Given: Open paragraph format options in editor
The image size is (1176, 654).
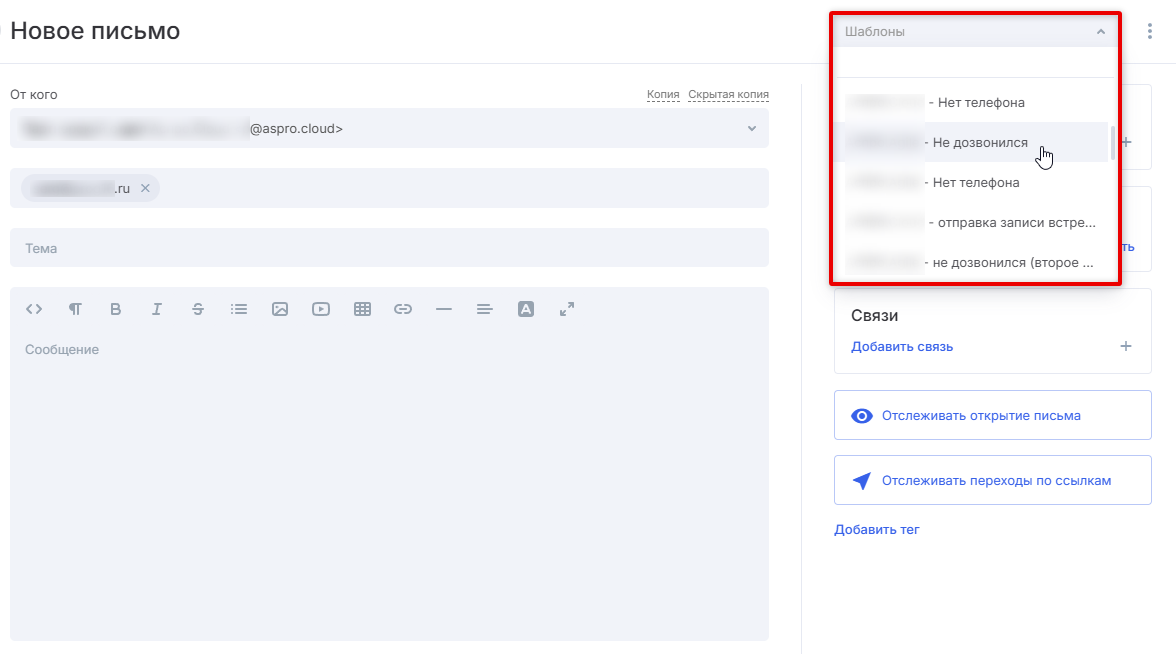Looking at the screenshot, I should (x=75, y=309).
